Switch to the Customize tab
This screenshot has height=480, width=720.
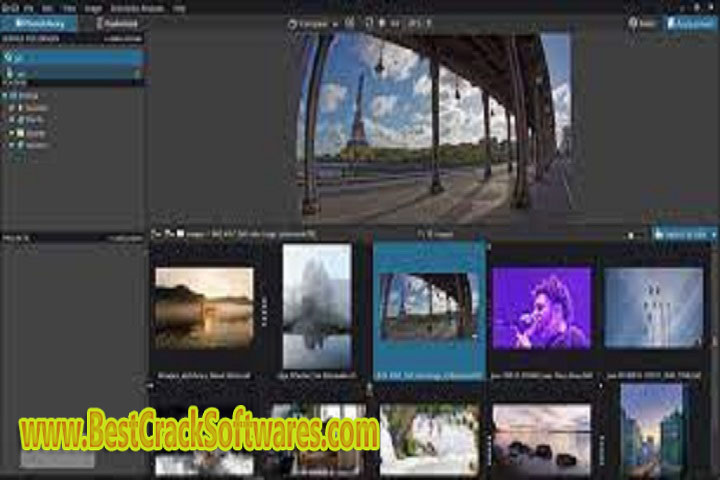coord(117,23)
